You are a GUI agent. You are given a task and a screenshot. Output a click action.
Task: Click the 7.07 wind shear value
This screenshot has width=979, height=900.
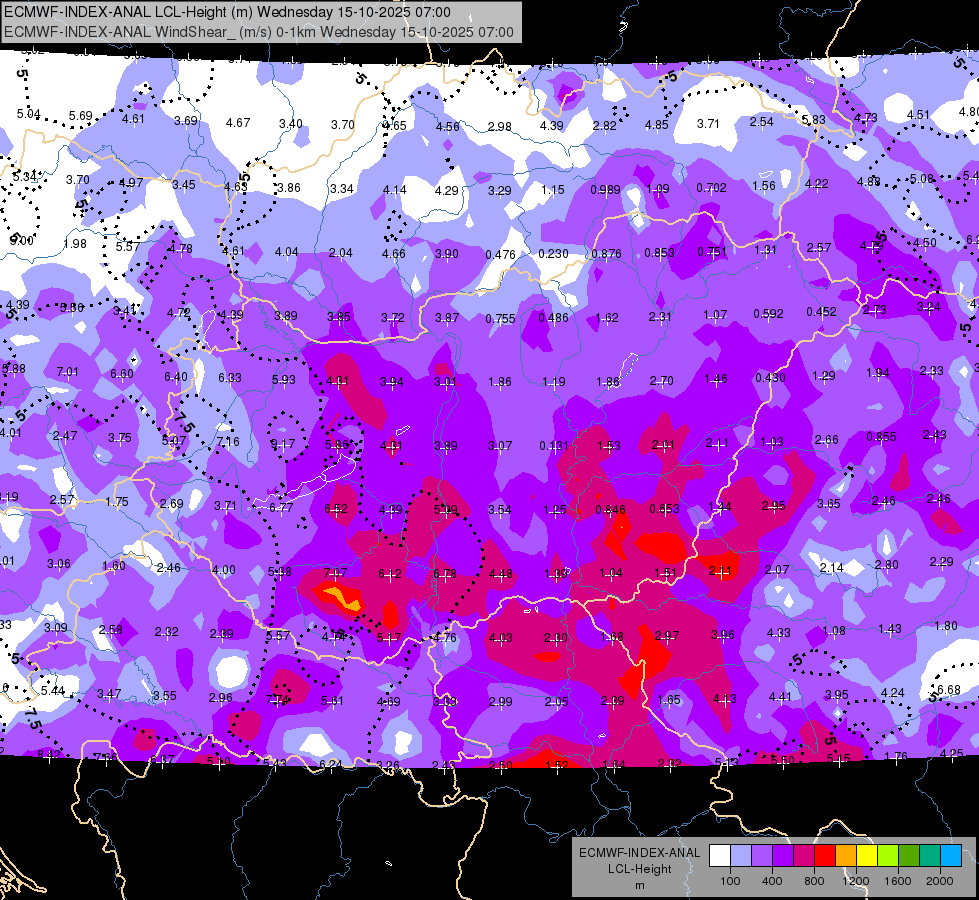(335, 572)
